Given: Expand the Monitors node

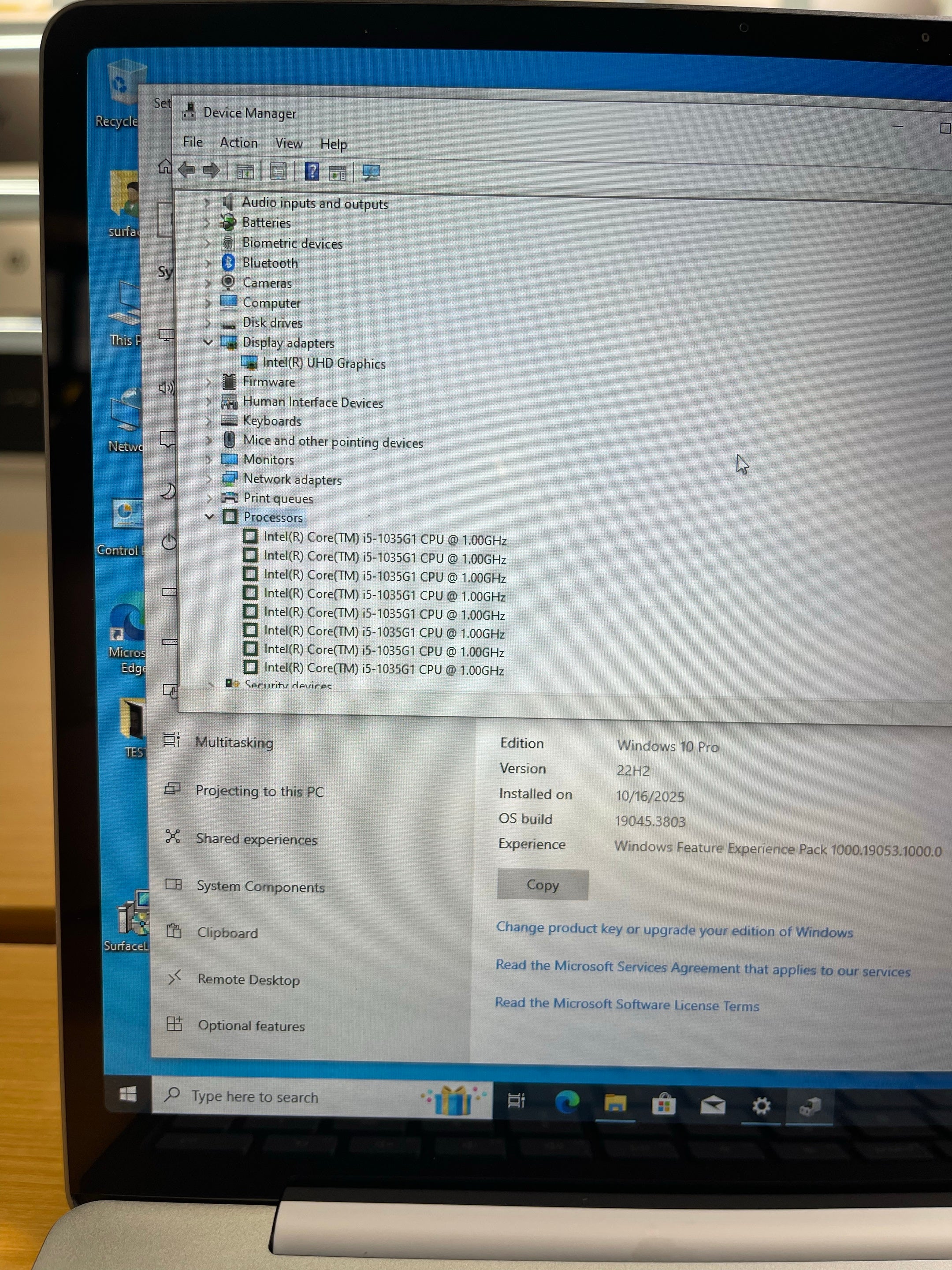Looking at the screenshot, I should click(x=209, y=459).
